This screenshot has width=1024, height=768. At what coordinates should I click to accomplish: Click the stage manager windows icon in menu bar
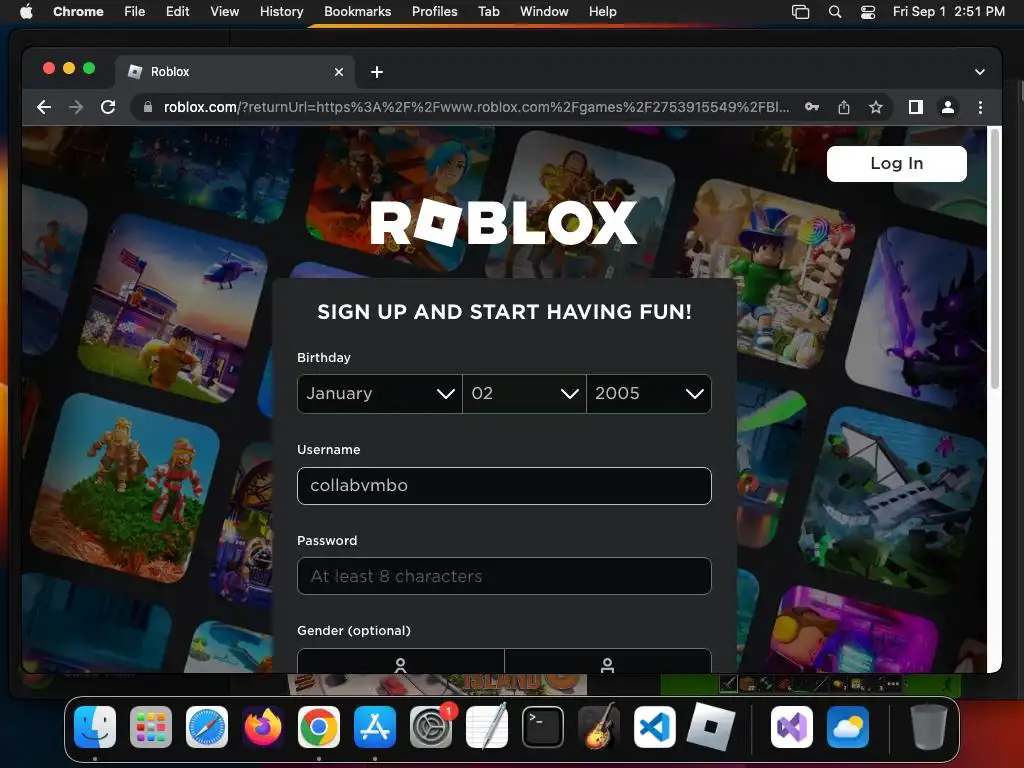(800, 11)
